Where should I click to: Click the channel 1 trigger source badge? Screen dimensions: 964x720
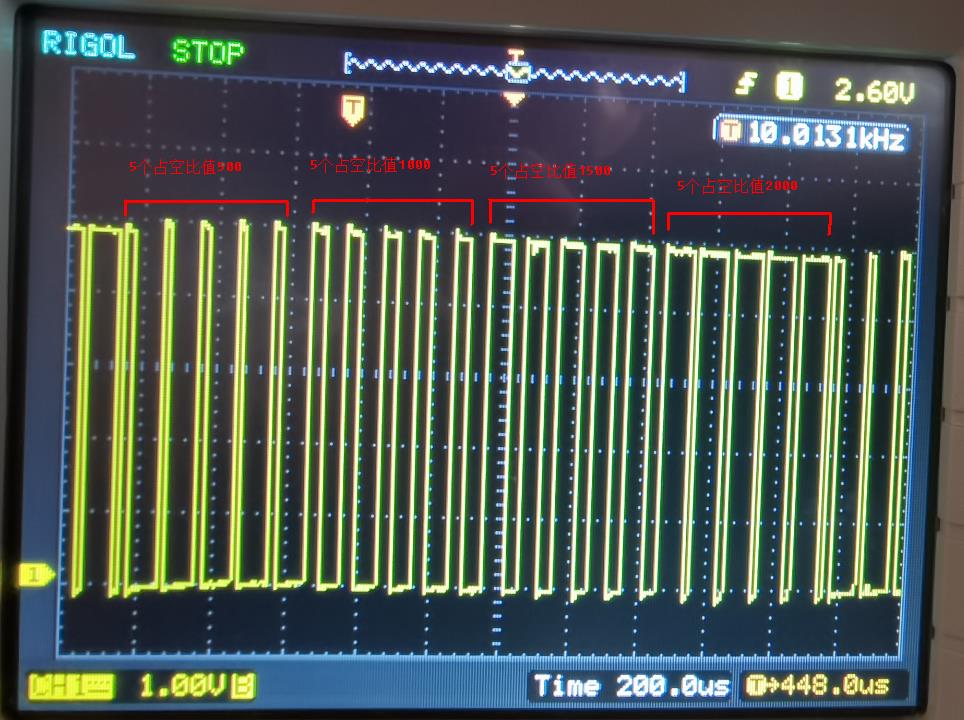pos(789,86)
